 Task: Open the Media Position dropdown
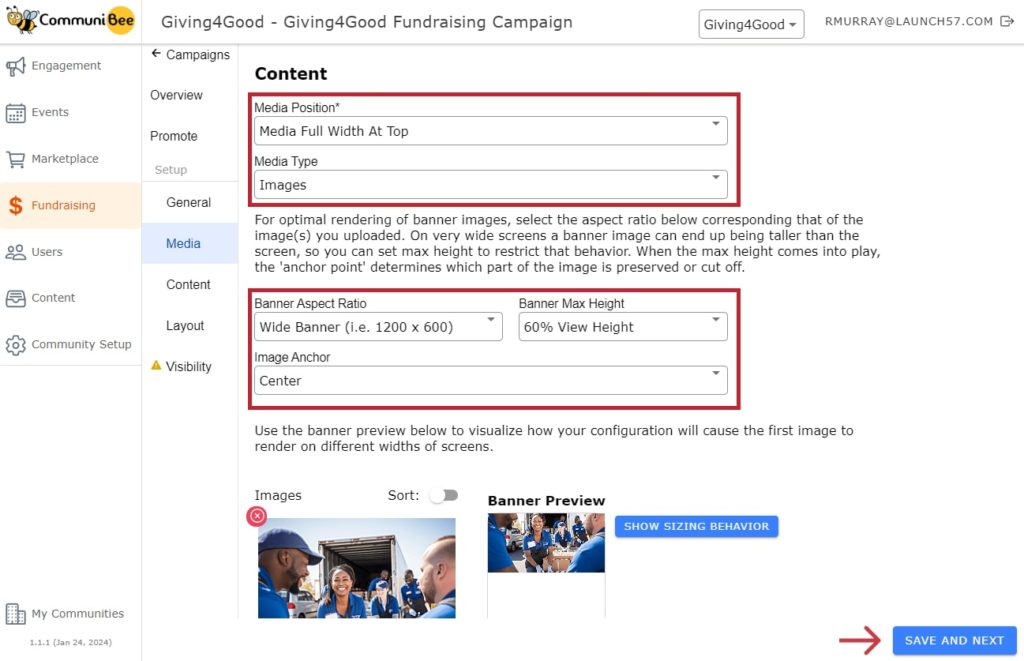(490, 130)
